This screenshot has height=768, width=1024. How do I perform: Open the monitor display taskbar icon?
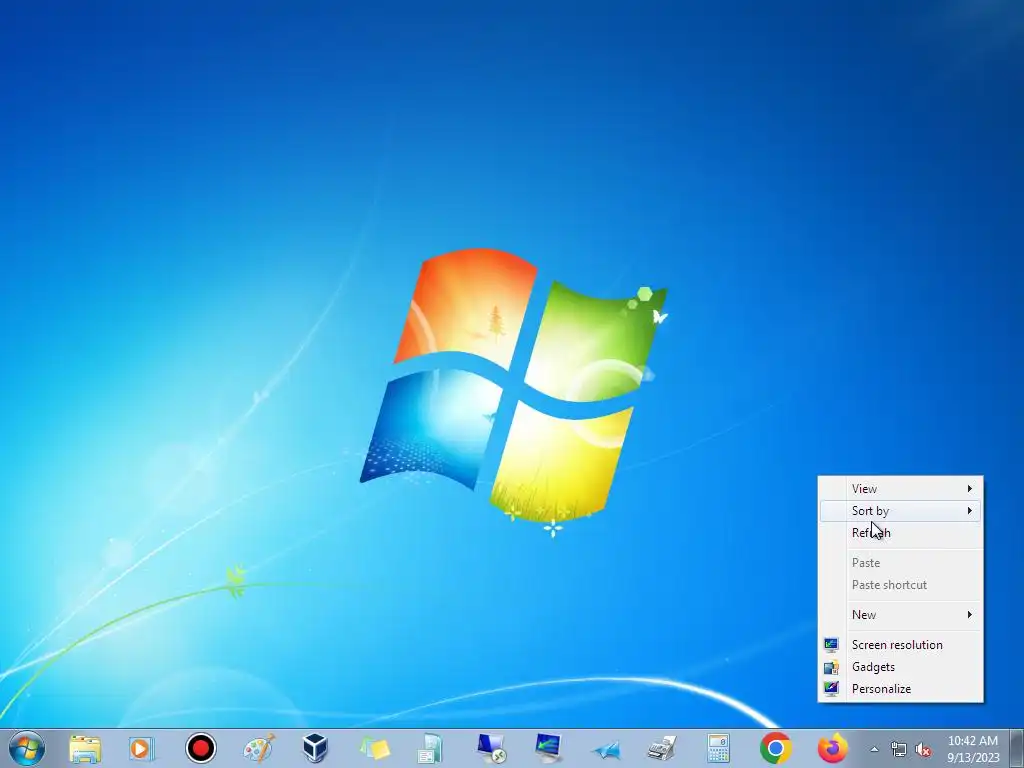[547, 748]
